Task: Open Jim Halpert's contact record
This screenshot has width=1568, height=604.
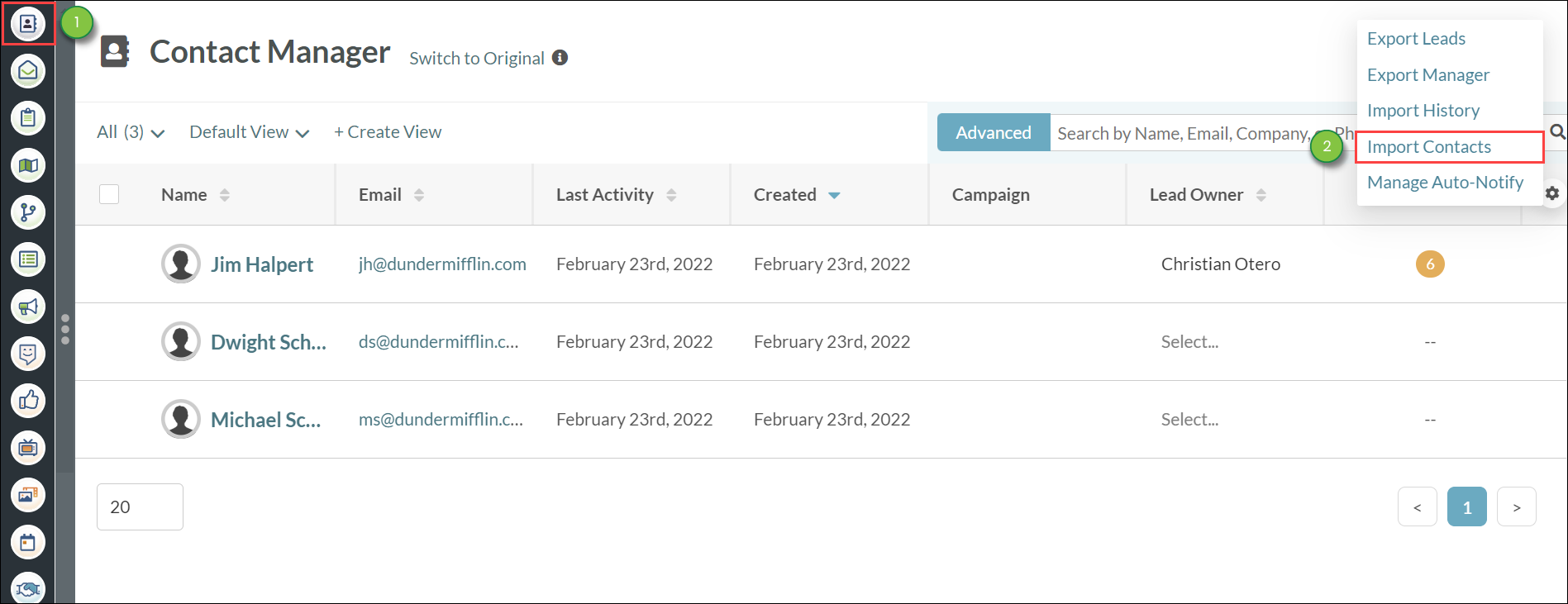Action: click(x=261, y=264)
